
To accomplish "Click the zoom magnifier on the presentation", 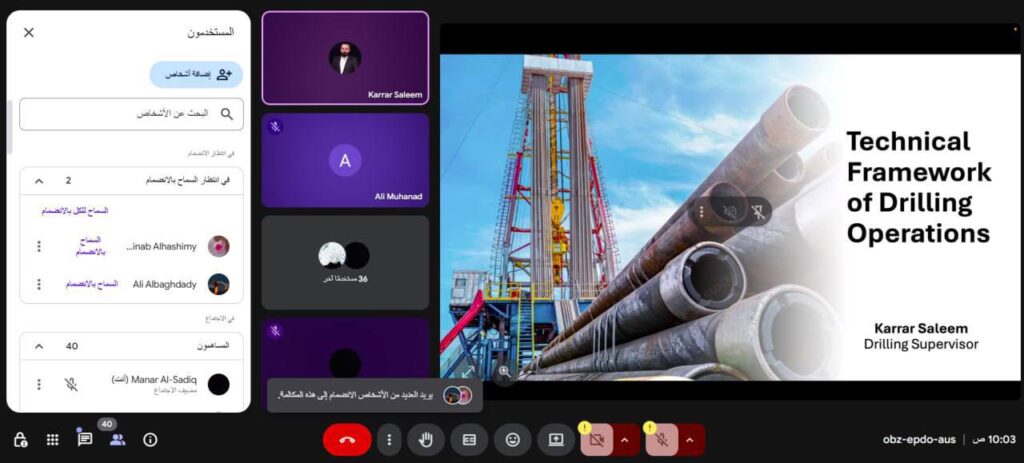I will pyautogui.click(x=504, y=372).
